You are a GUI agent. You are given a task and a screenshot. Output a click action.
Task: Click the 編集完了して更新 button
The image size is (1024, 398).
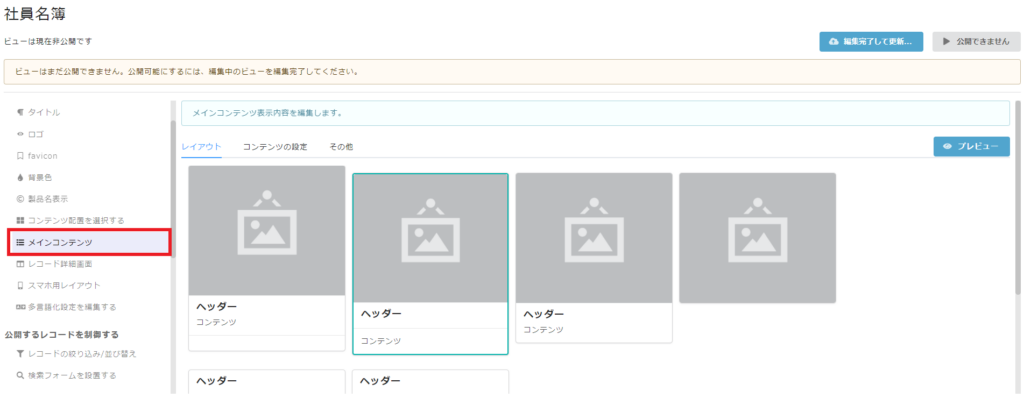pyautogui.click(x=871, y=42)
